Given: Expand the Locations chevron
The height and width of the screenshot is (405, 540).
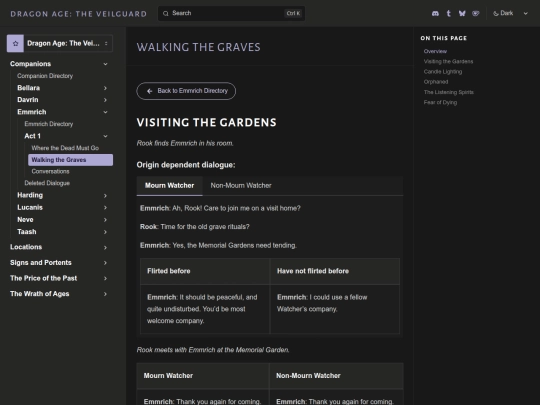Looking at the screenshot, I should 105,247.
